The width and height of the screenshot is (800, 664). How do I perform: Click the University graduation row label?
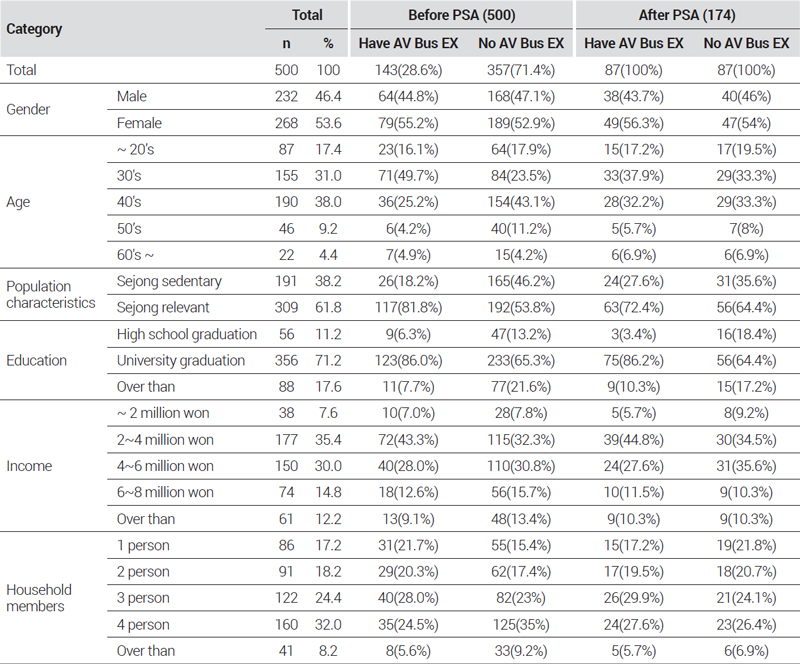point(180,361)
